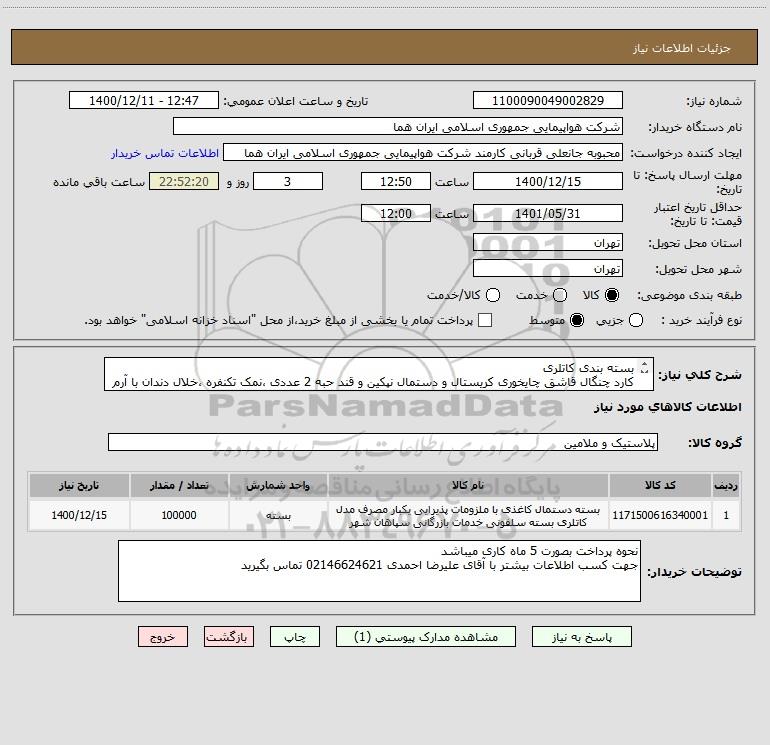The width and height of the screenshot is (770, 745).
Task: Select the کالا/خدمت radio button
Action: (x=493, y=295)
